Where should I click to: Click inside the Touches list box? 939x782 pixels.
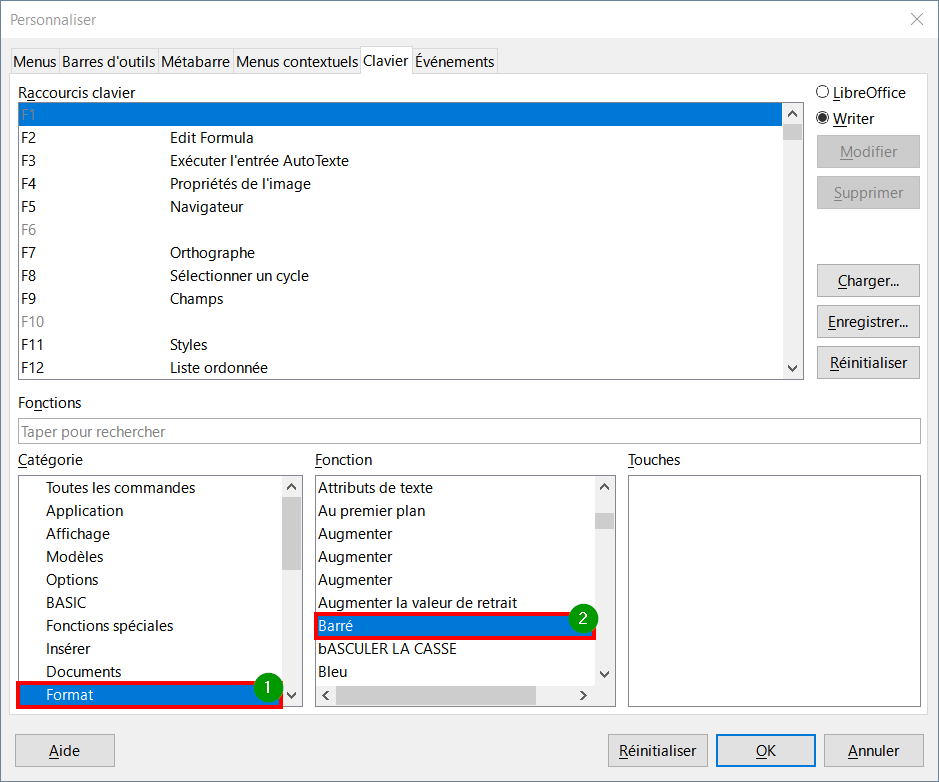(x=774, y=591)
